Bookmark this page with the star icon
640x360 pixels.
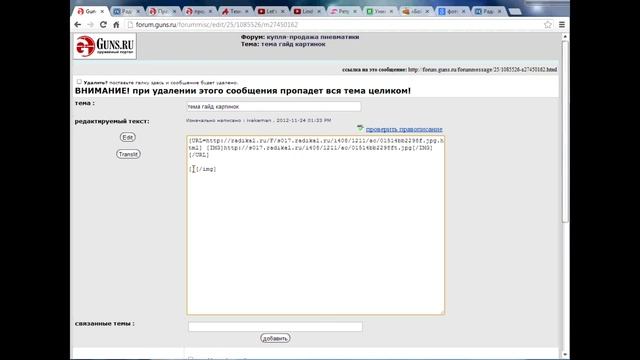pyautogui.click(x=548, y=25)
